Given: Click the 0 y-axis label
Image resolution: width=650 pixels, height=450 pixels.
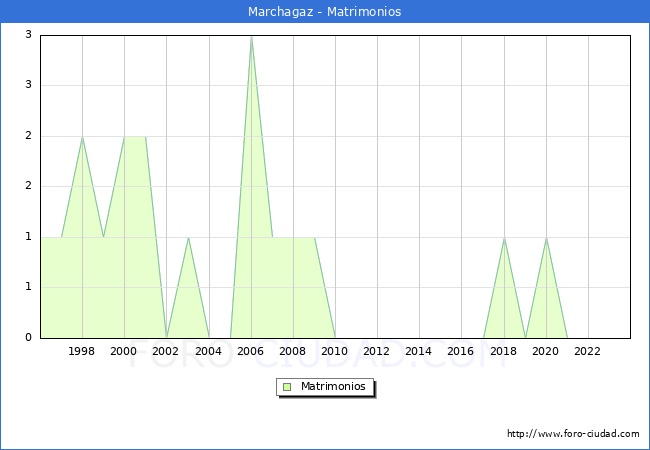Looking at the screenshot, I should pos(28,337).
